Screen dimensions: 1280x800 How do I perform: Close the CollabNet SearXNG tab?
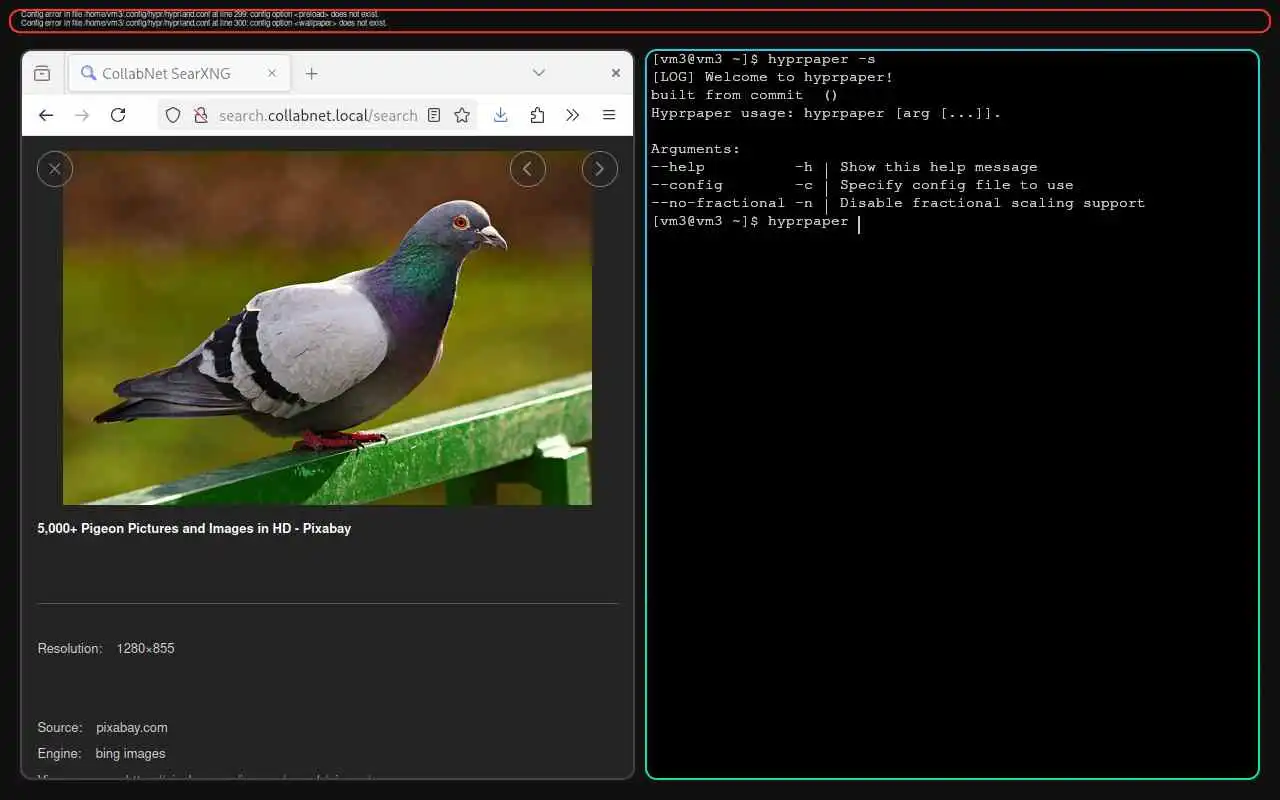coord(272,73)
